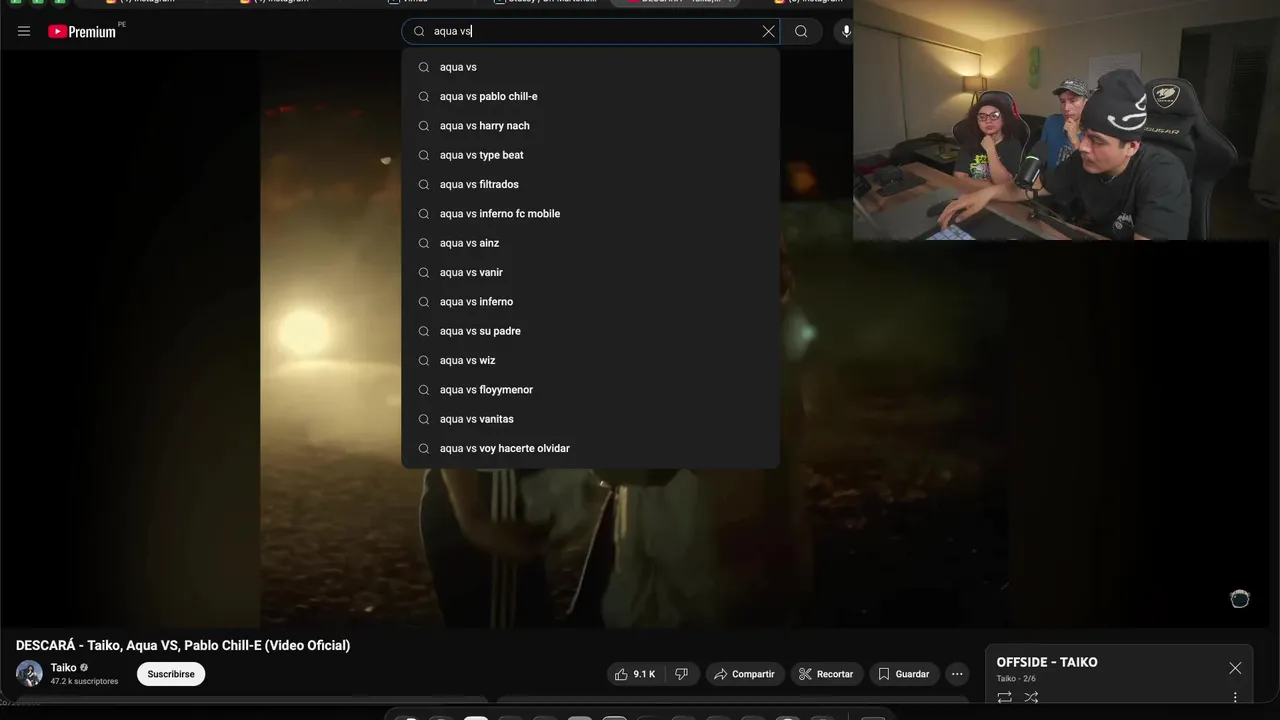Pick suggestion 'aqua vs floyymenor'

590,390
